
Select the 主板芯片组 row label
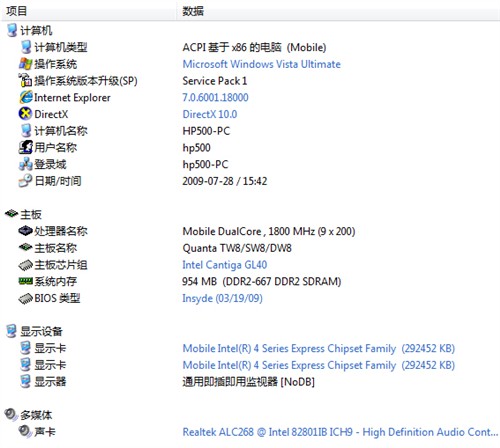pos(61,265)
